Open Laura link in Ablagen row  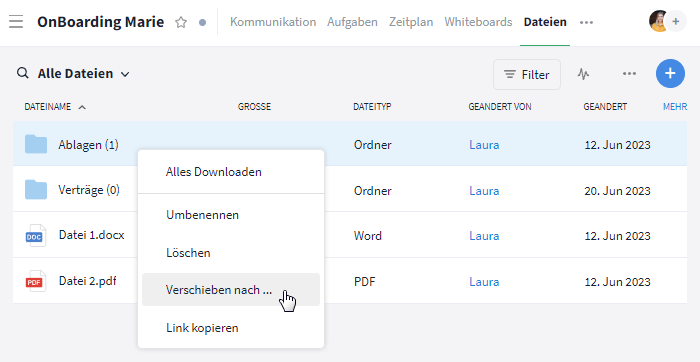pyautogui.click(x=484, y=145)
